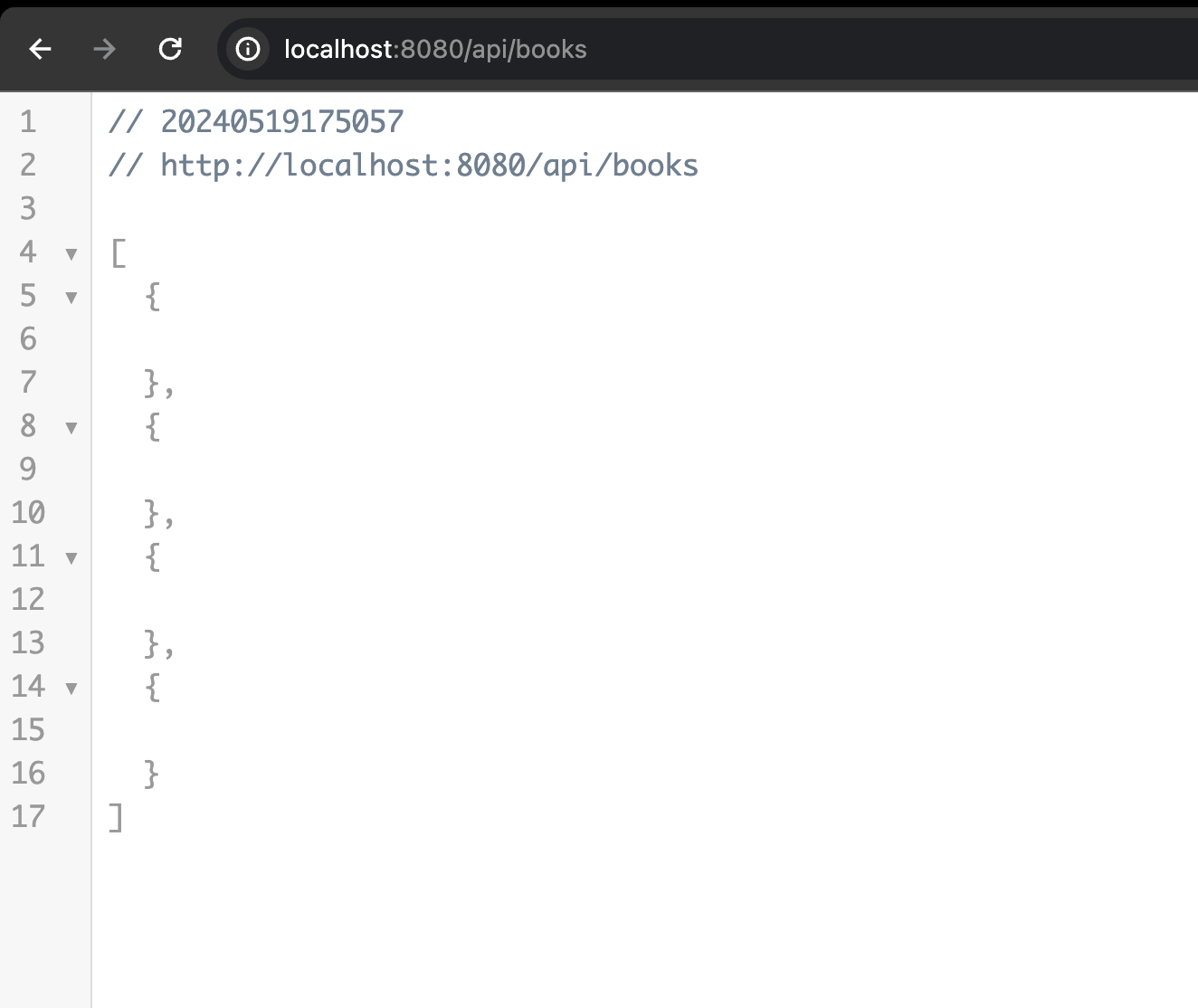
Task: Reload the page with the refresh icon
Action: [x=170, y=49]
